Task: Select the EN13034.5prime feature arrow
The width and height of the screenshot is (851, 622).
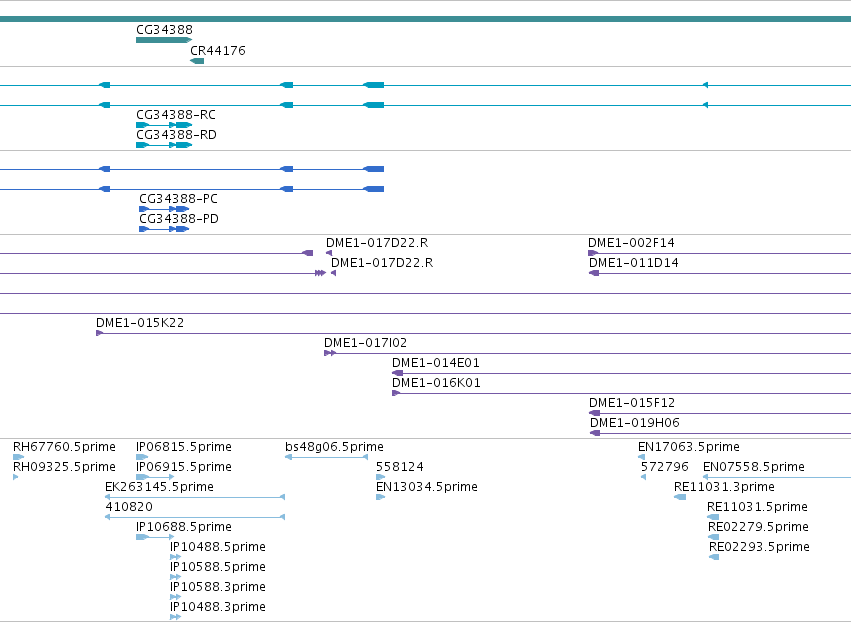Action: pyautogui.click(x=380, y=497)
